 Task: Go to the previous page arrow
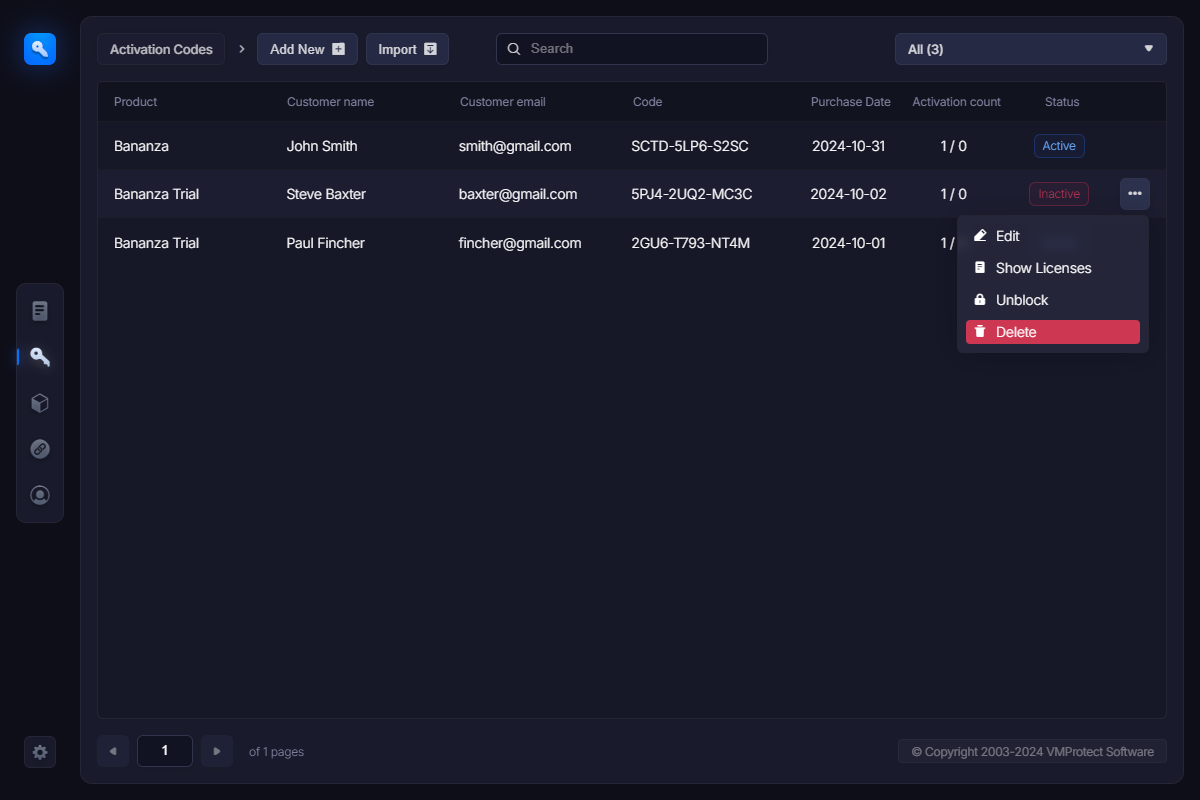(x=113, y=751)
